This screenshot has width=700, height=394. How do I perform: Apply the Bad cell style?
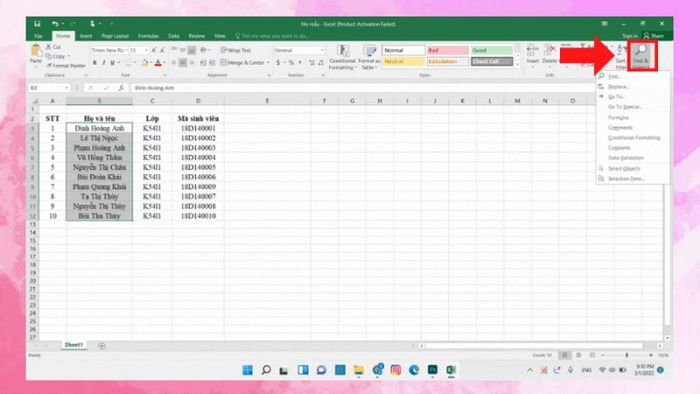pyautogui.click(x=447, y=50)
